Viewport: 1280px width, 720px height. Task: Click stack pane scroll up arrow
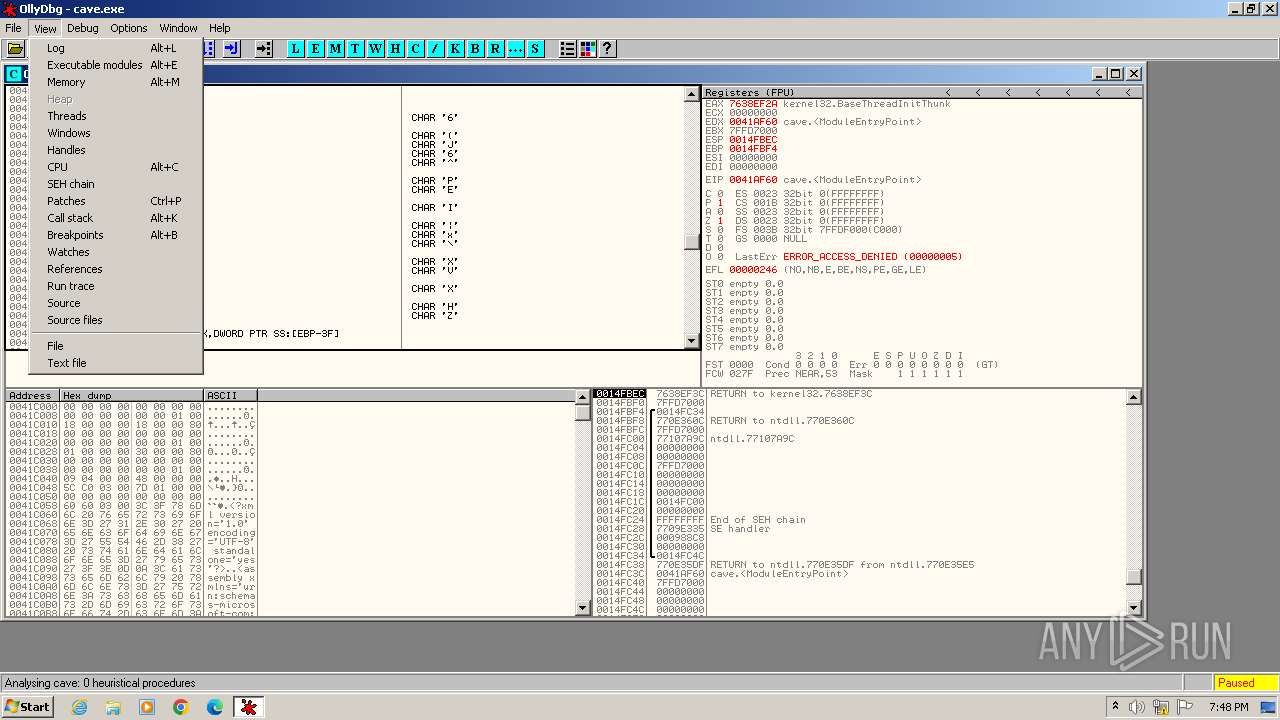click(x=1133, y=397)
